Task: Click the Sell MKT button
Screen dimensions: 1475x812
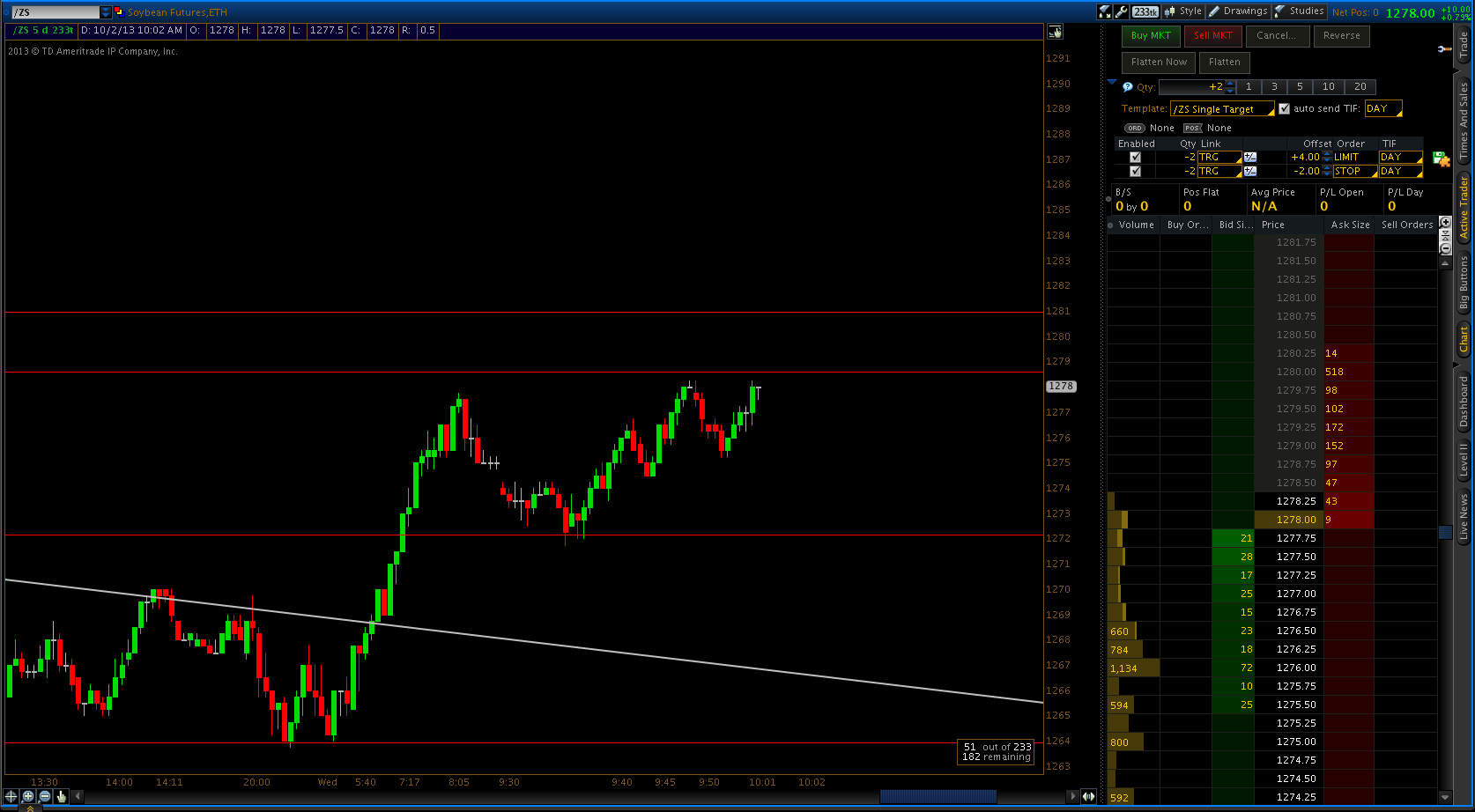Action: tap(1213, 36)
